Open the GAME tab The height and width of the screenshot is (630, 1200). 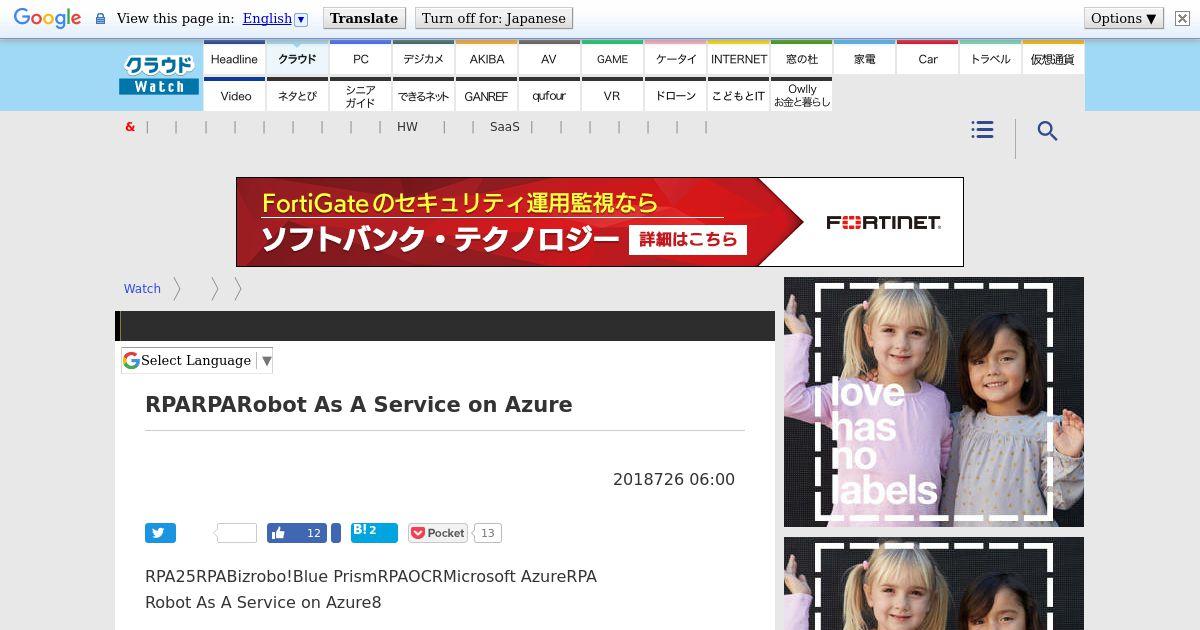tap(612, 59)
